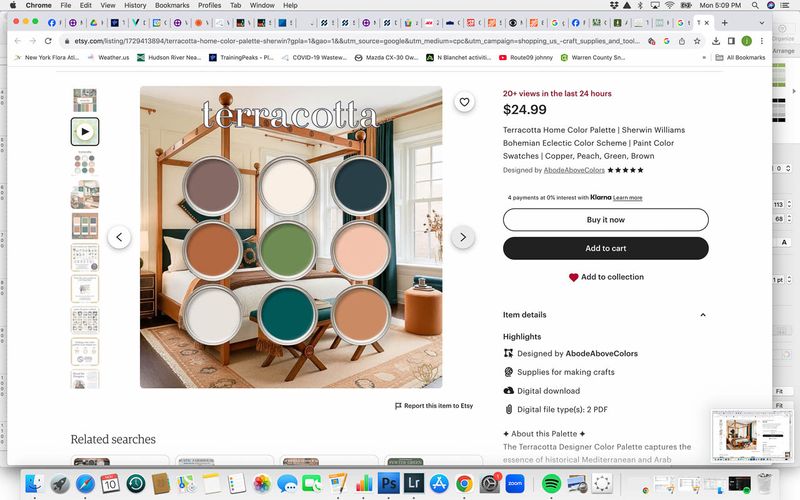Click the Chrome downloads icon

716,41
